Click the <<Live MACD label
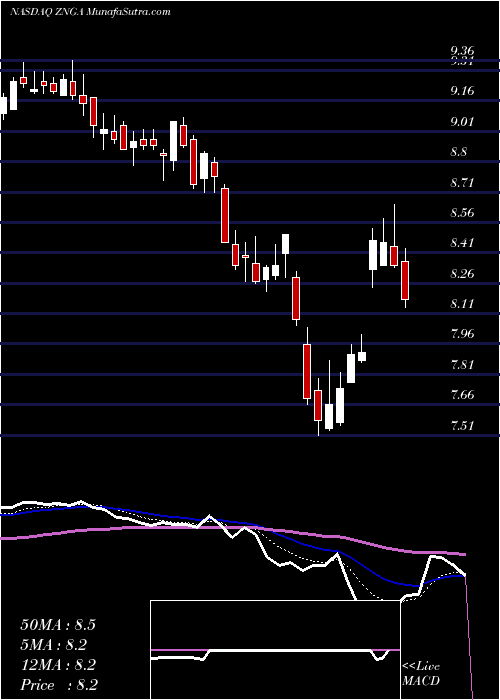This screenshot has height=700, width=500. coord(421,674)
